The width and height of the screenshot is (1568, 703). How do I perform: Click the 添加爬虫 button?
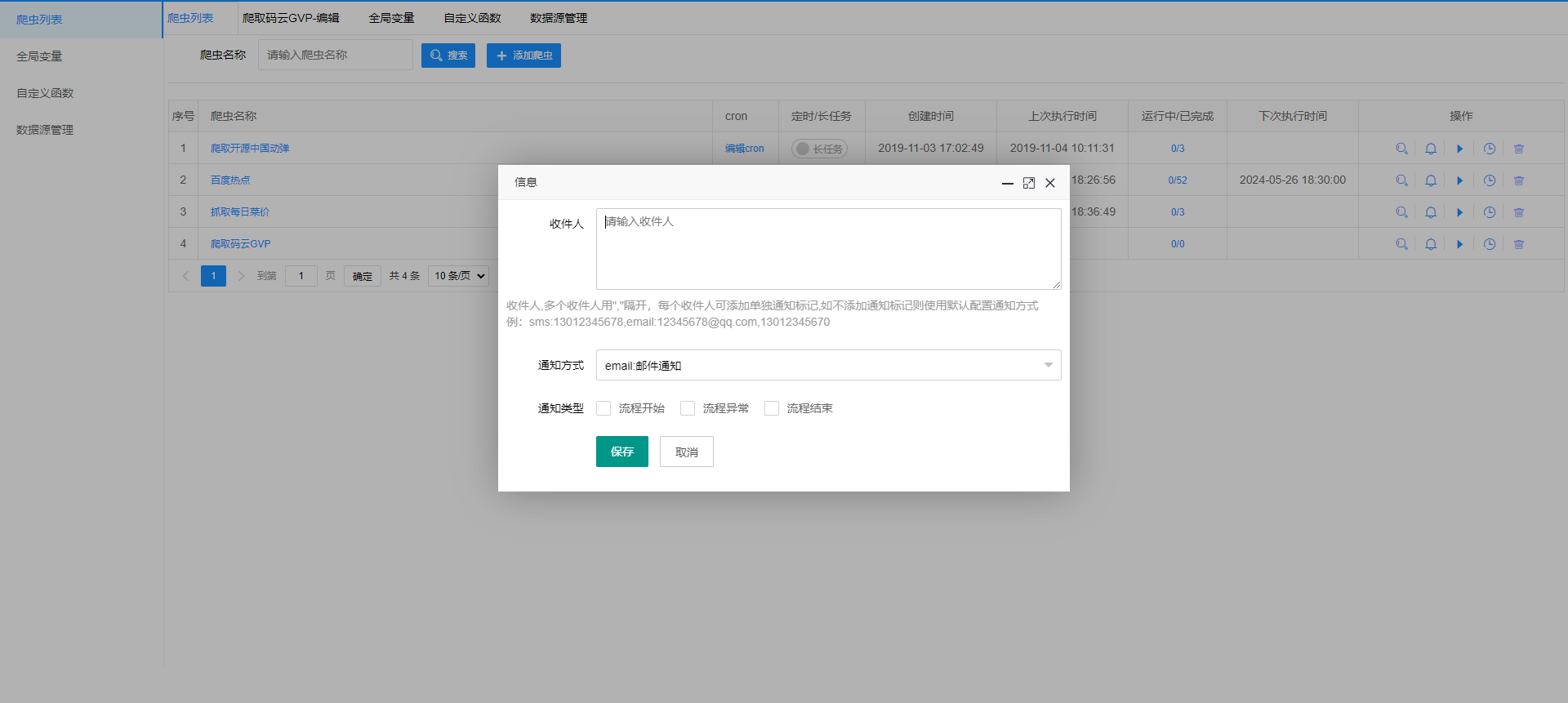(x=523, y=56)
